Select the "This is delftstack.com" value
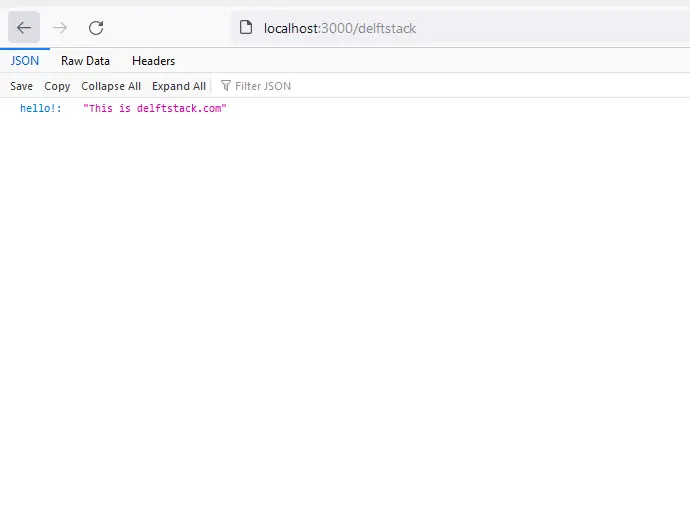690x523 pixels. pyautogui.click(x=154, y=108)
